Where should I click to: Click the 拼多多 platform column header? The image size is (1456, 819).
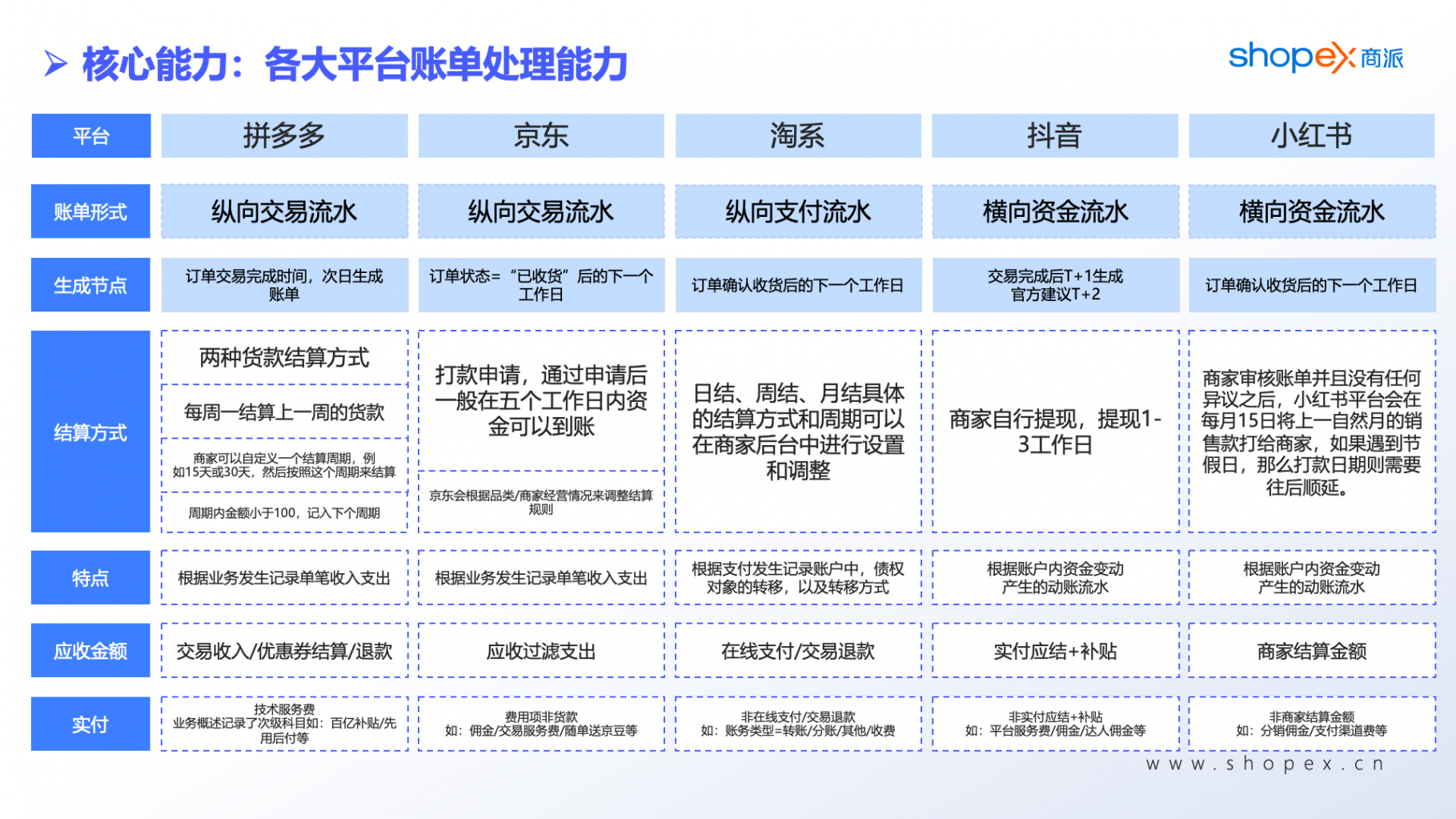pos(284,135)
